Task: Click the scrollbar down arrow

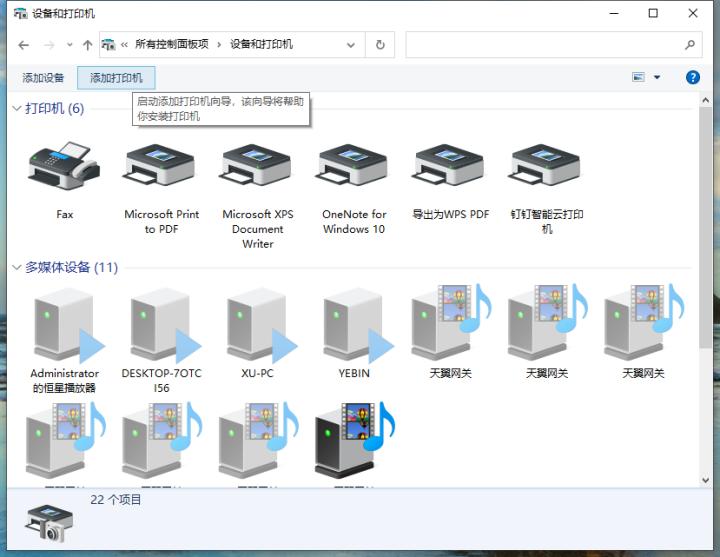Action: click(706, 480)
